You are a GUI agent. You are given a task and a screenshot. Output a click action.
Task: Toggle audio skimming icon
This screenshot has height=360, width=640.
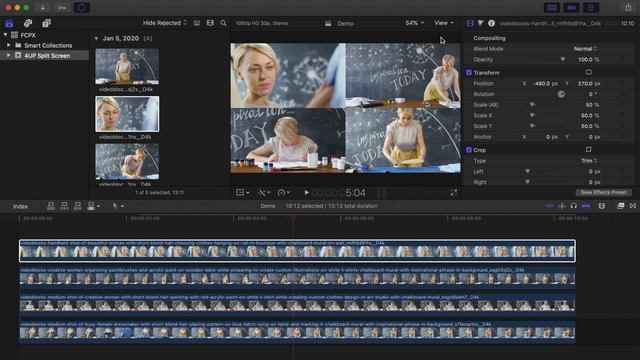click(x=562, y=206)
